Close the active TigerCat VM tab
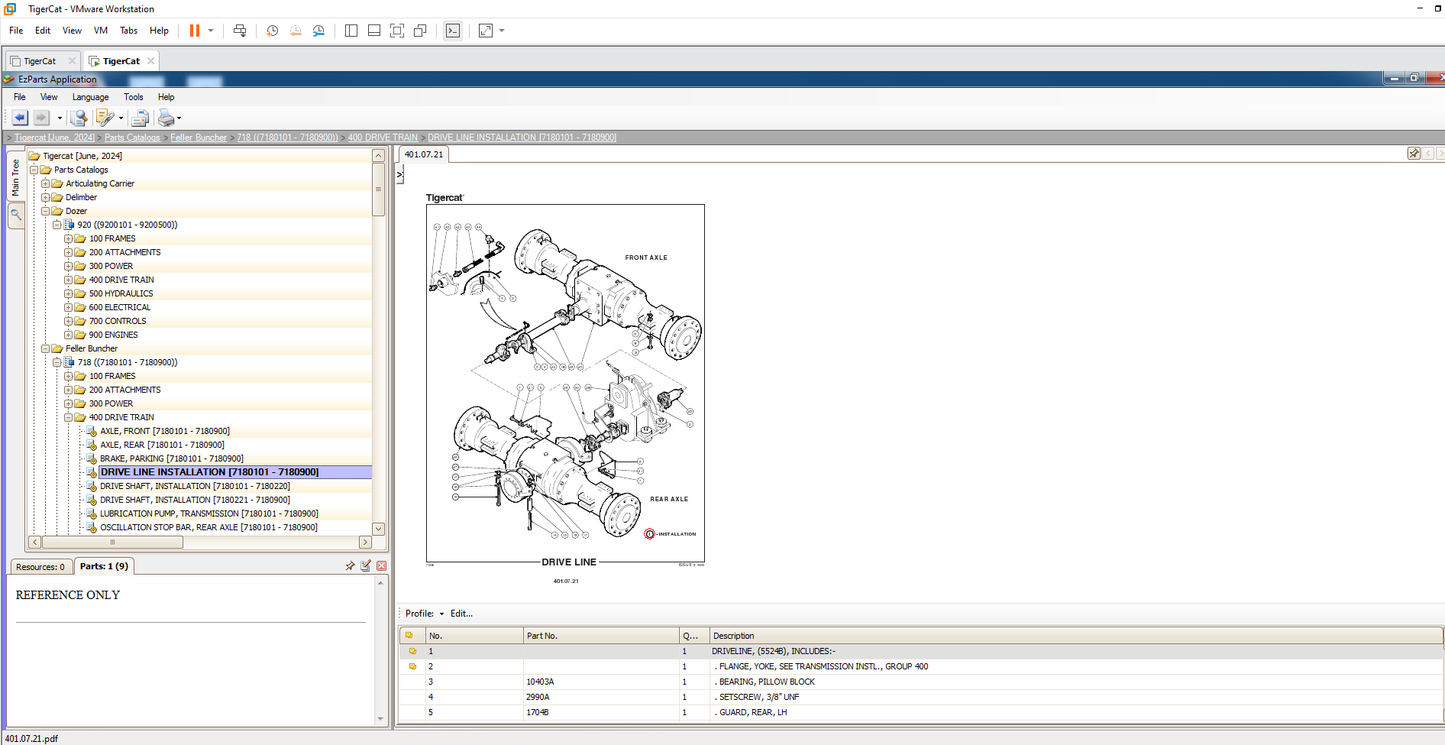The image size is (1445, 745). point(150,61)
